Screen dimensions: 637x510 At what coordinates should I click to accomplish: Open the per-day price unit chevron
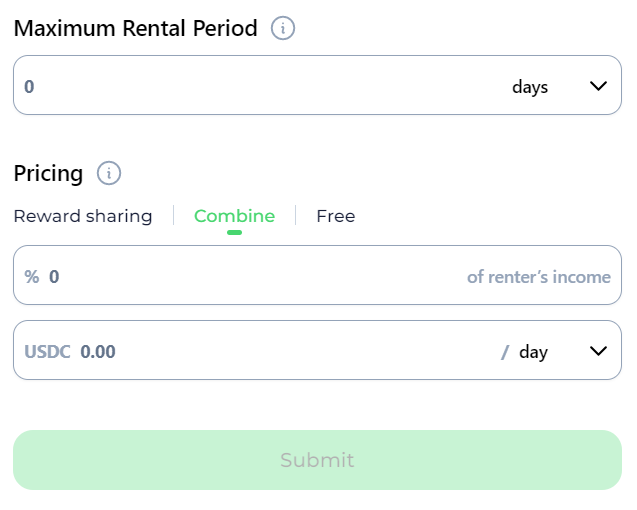pyautogui.click(x=598, y=351)
